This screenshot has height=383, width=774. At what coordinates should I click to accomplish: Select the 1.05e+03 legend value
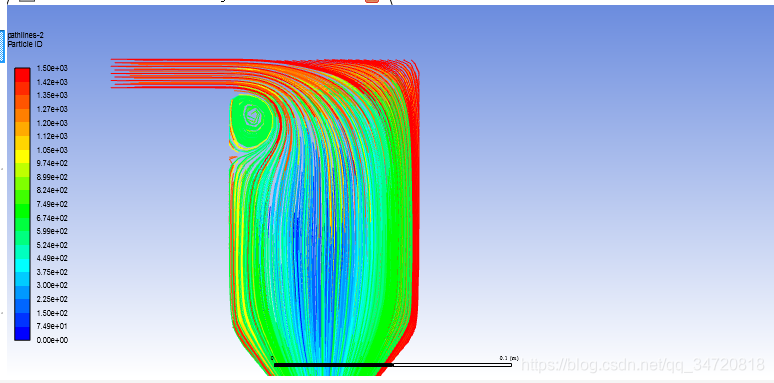pyautogui.click(x=52, y=150)
